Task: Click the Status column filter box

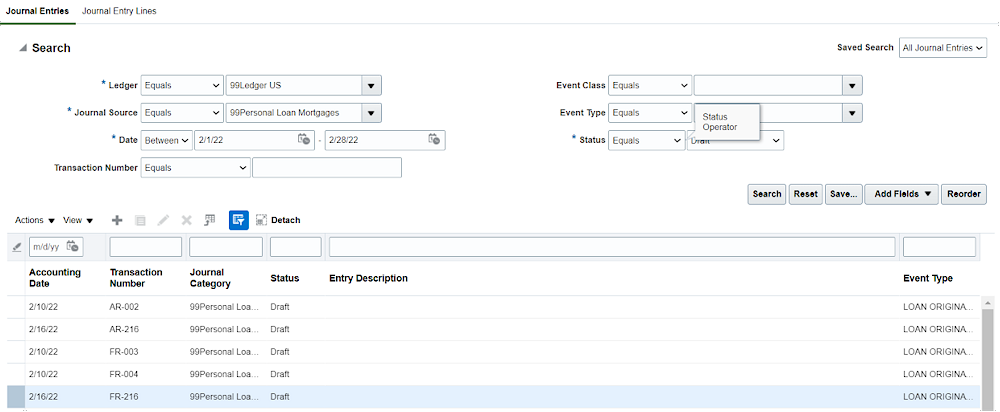Action: click(295, 247)
